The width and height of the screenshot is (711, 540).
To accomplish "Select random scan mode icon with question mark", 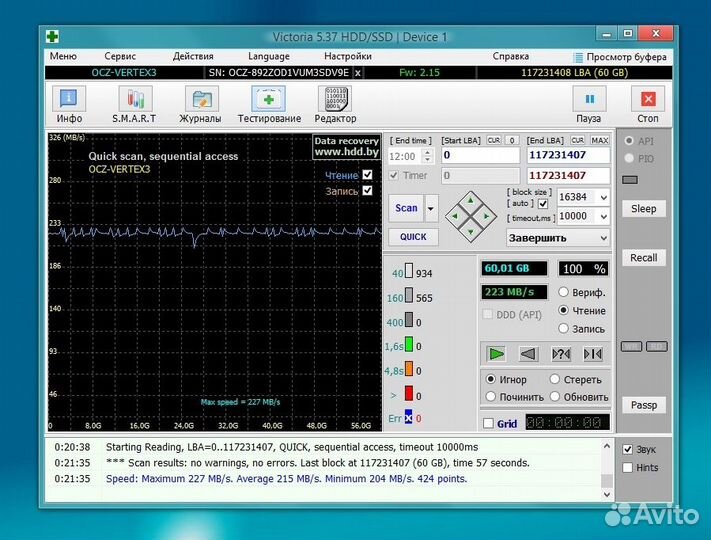I will pos(561,354).
